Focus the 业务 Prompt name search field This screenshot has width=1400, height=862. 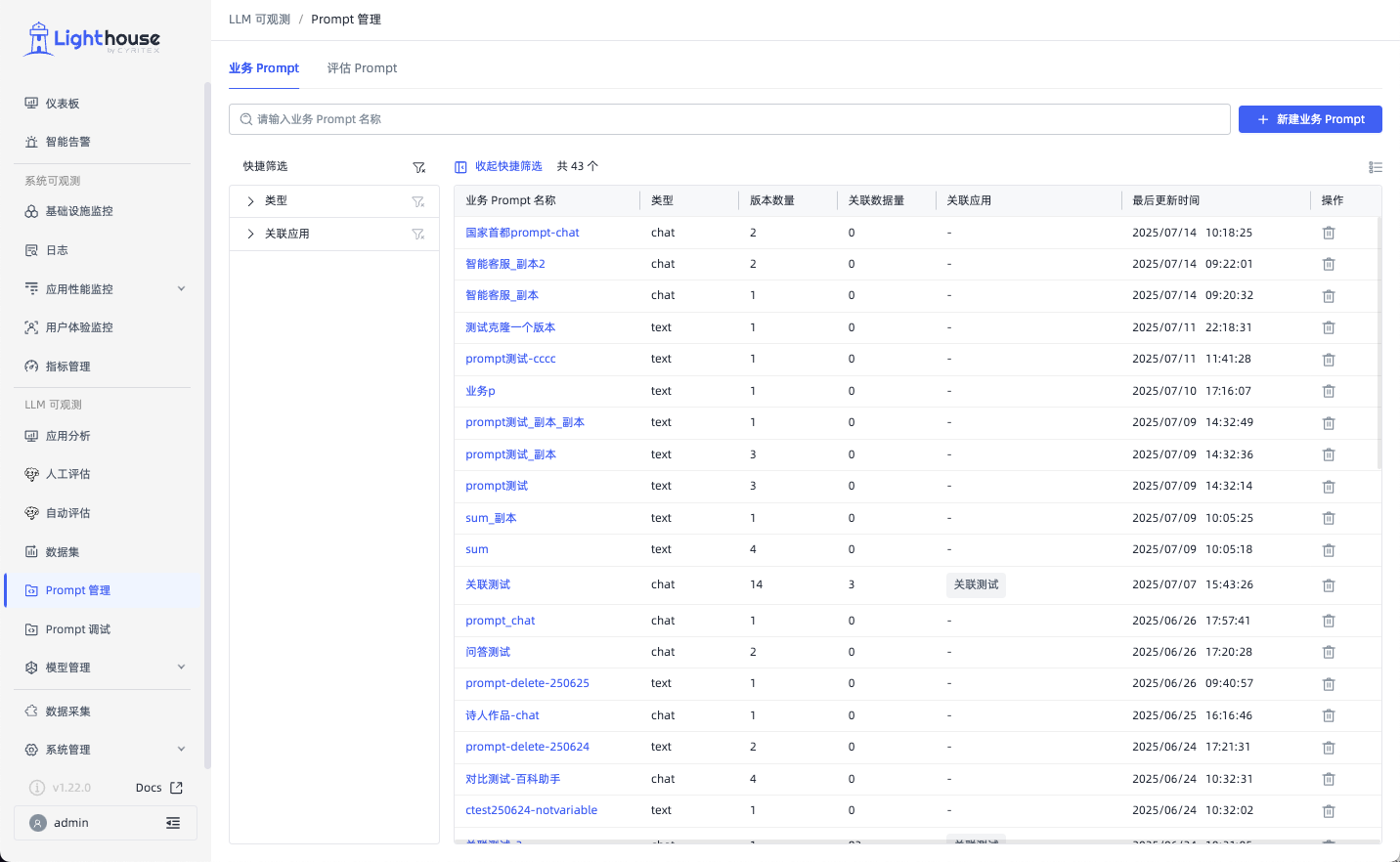[x=729, y=119]
